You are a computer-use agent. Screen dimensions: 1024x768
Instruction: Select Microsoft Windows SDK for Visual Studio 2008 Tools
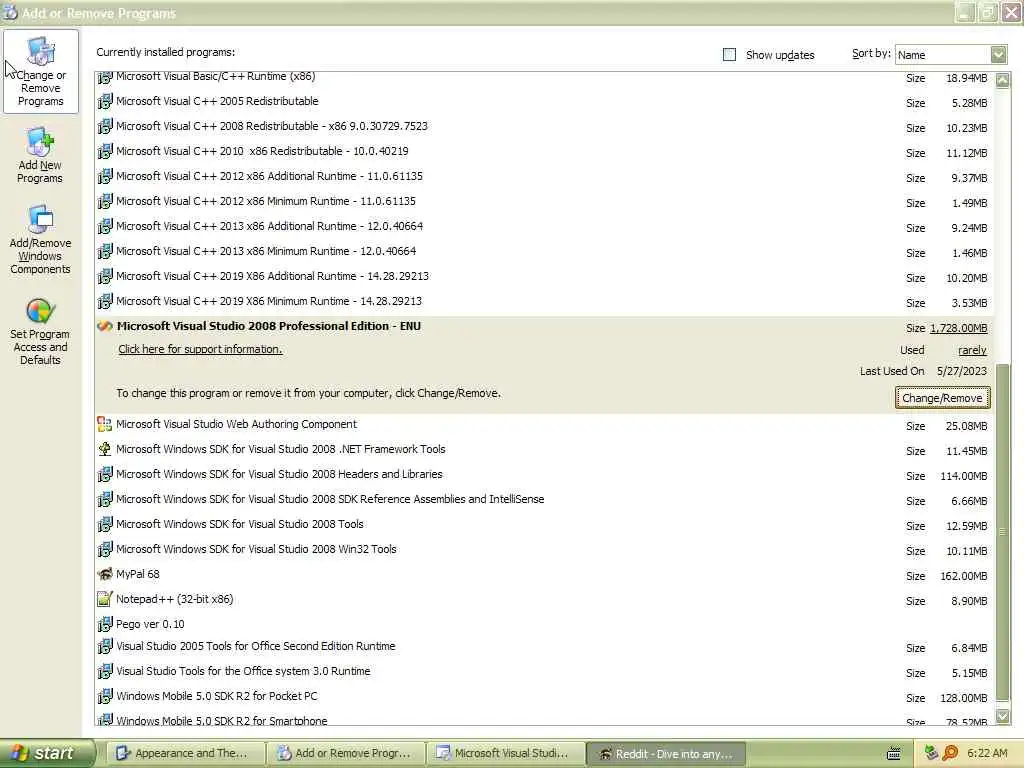pyautogui.click(x=545, y=524)
